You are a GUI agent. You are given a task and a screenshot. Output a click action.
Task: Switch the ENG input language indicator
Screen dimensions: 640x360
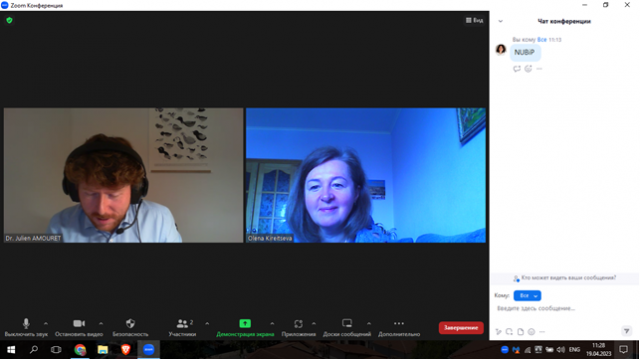574,350
